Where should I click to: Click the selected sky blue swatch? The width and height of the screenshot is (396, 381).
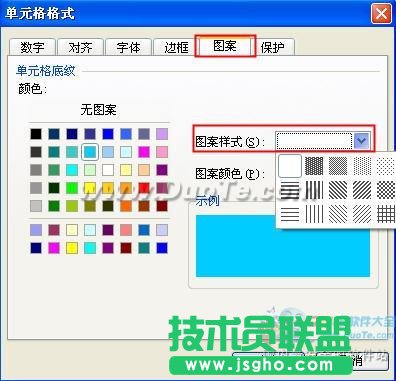(90, 152)
